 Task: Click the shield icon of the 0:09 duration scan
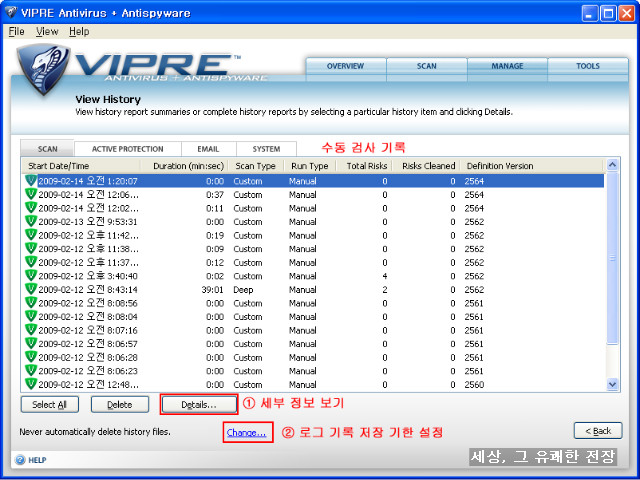click(31, 249)
